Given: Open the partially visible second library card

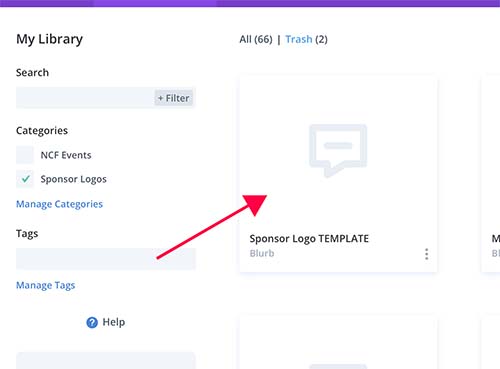Looking at the screenshot, I should (490, 173).
